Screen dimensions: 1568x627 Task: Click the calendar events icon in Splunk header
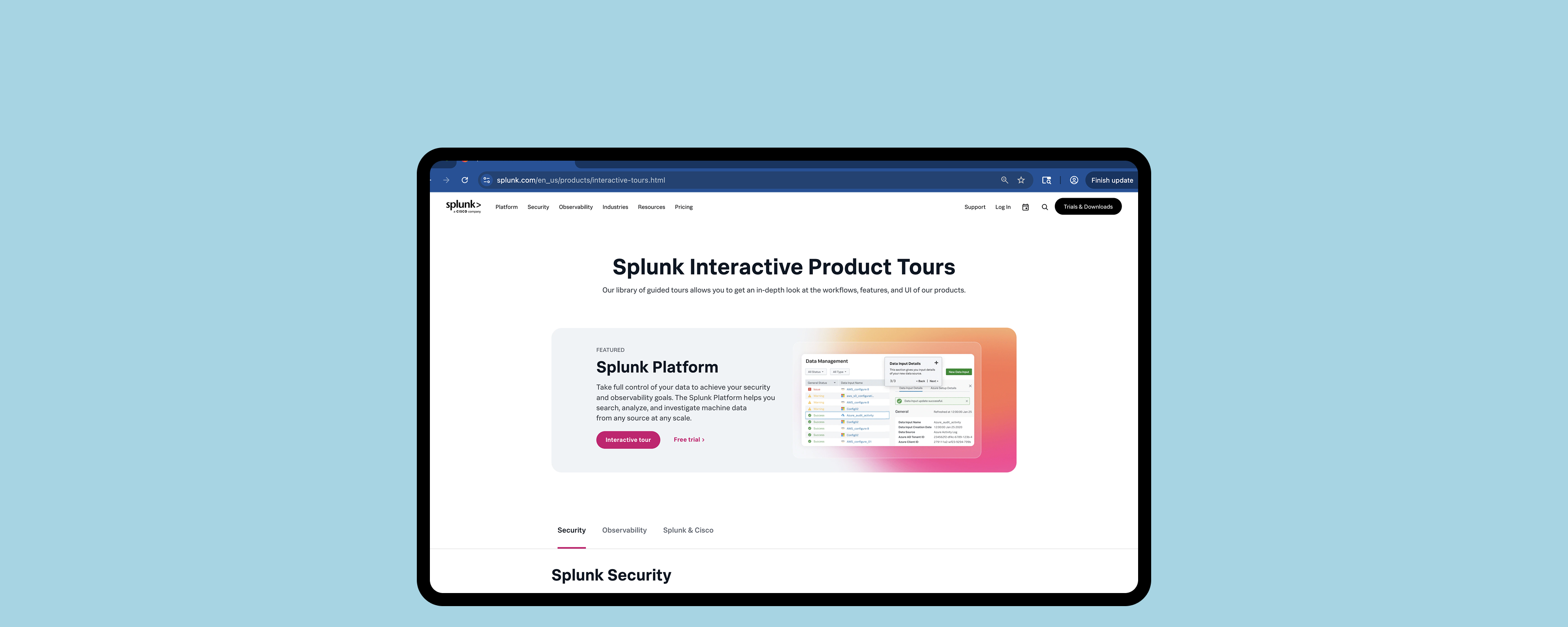tap(1025, 207)
